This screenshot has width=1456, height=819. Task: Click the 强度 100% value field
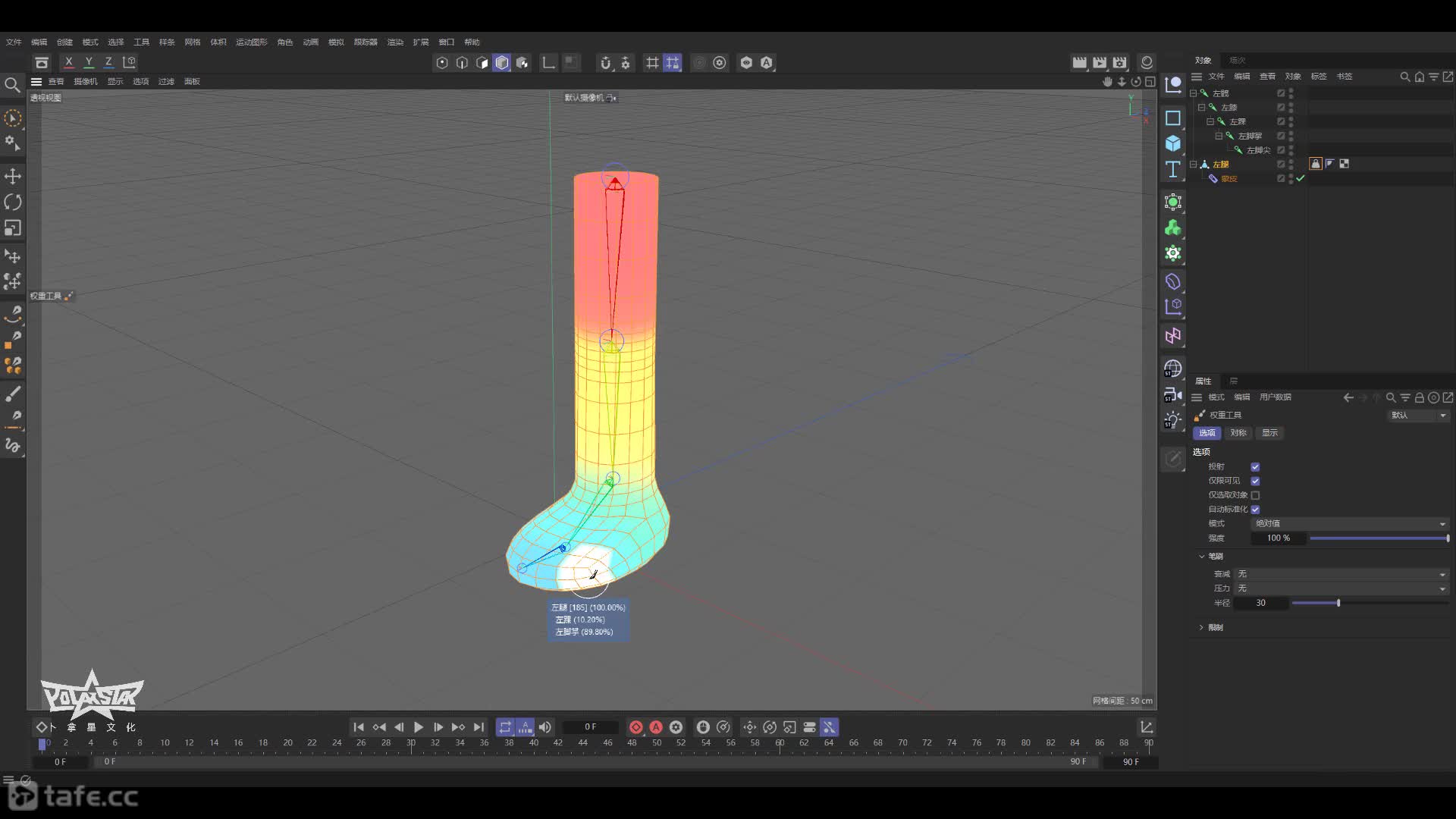1279,538
